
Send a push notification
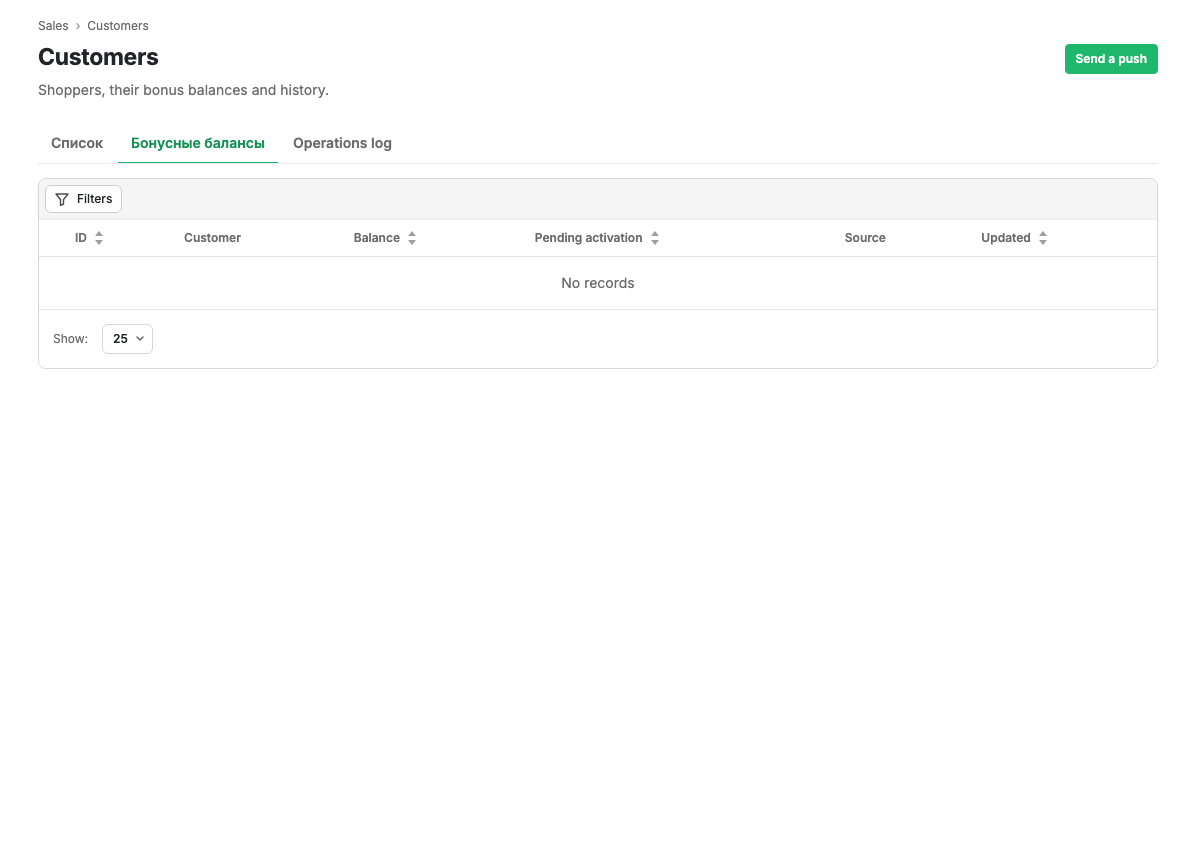point(1111,59)
